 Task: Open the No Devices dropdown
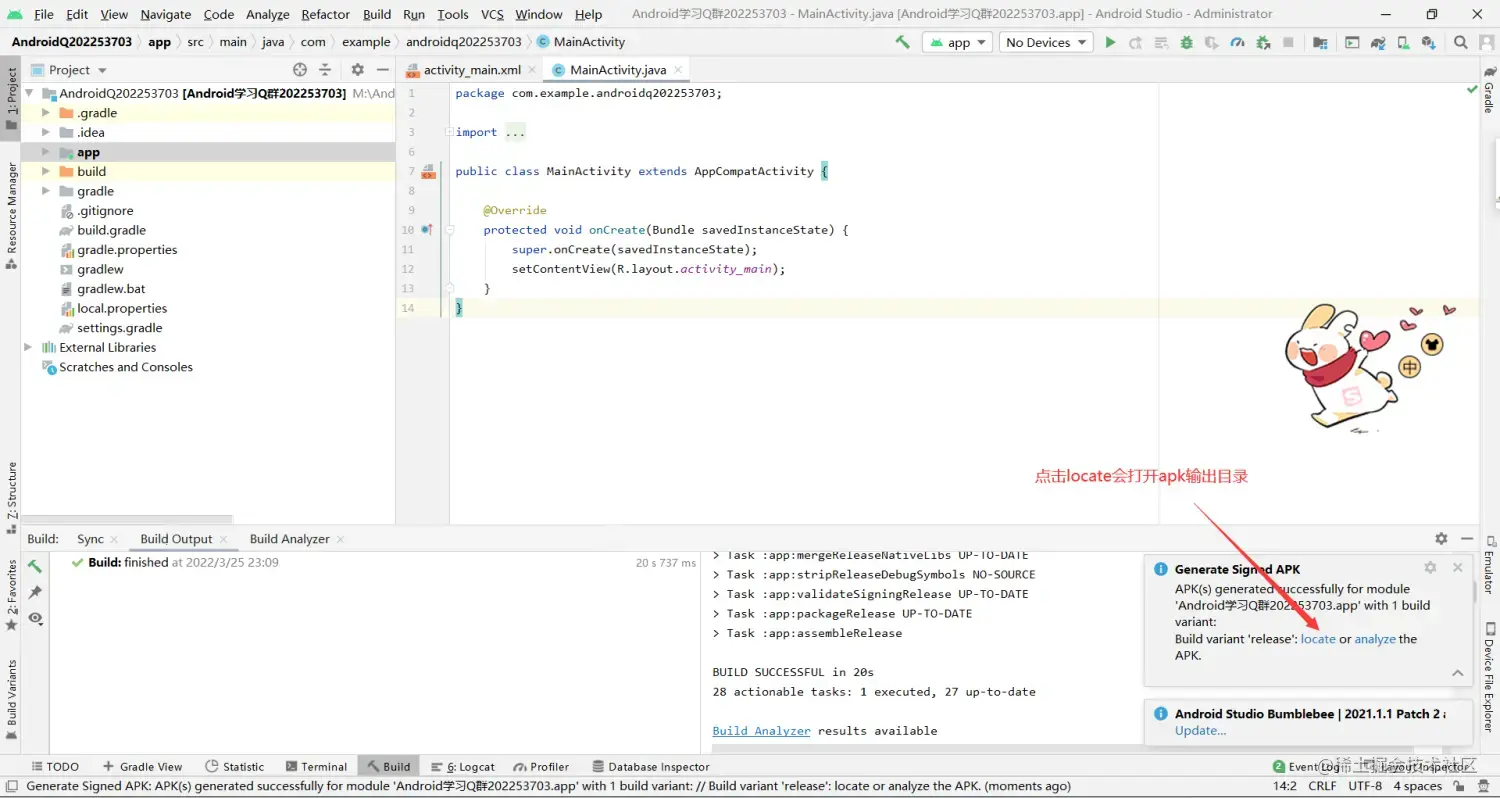pos(1046,42)
